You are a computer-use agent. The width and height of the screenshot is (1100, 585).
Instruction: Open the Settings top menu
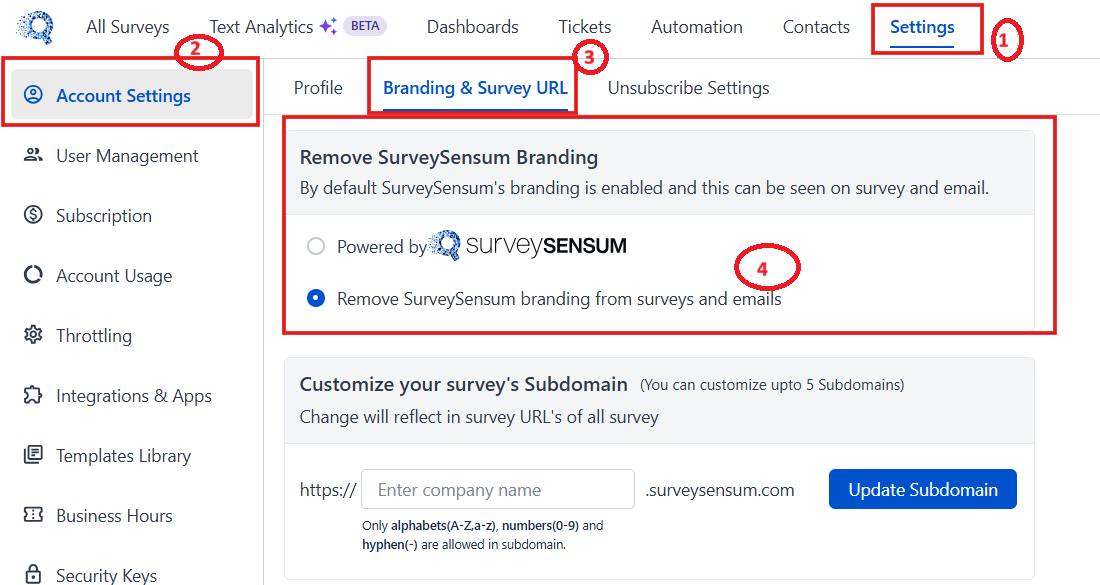[922, 27]
